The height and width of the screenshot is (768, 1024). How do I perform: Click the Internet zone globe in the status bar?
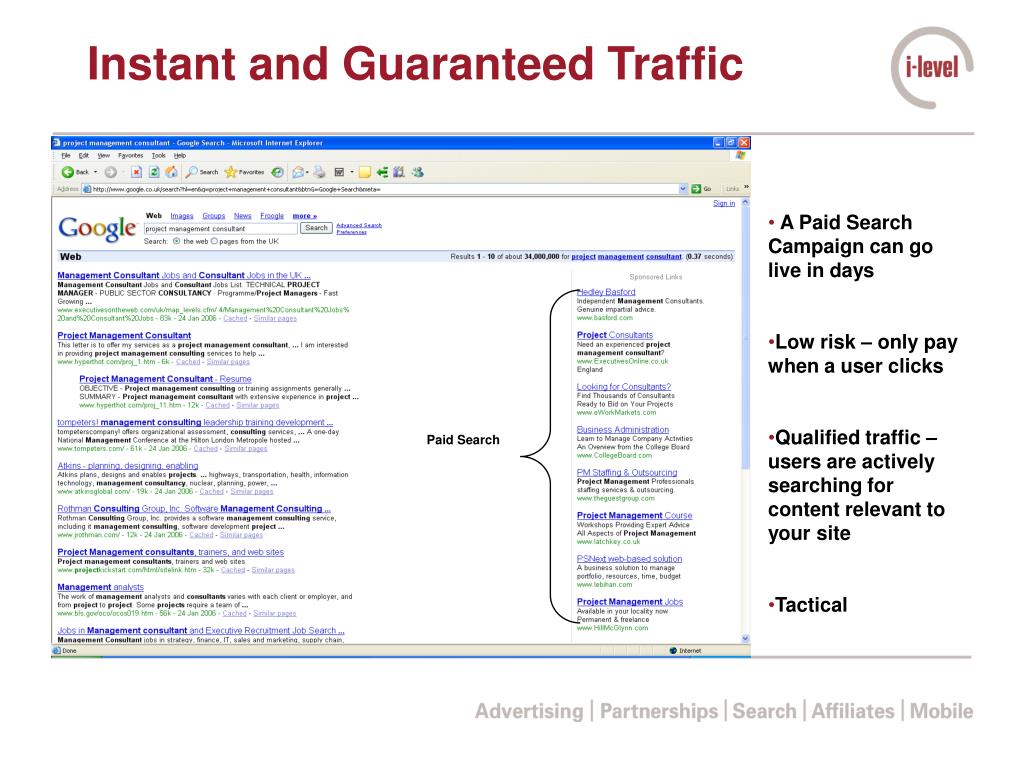tap(673, 650)
